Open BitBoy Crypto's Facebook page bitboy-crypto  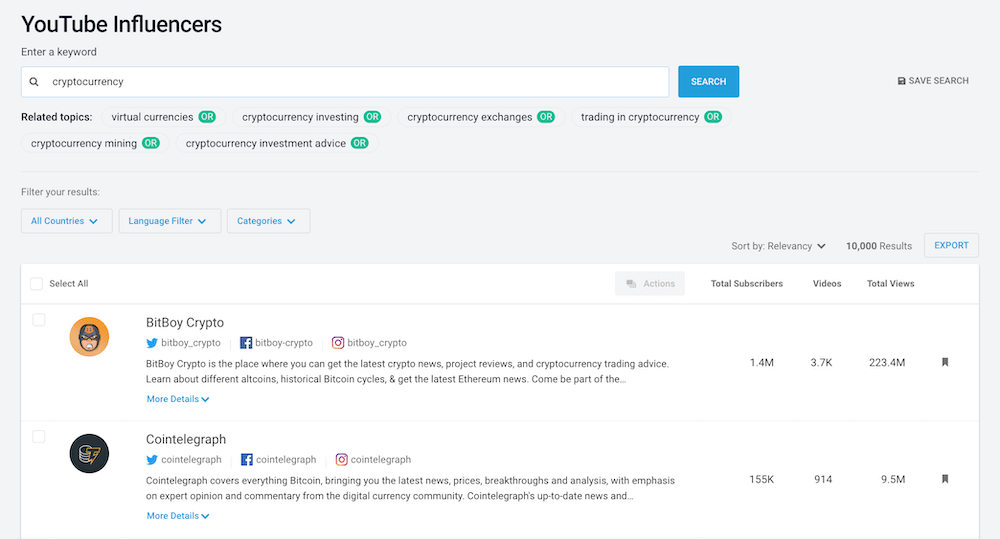[x=276, y=343]
